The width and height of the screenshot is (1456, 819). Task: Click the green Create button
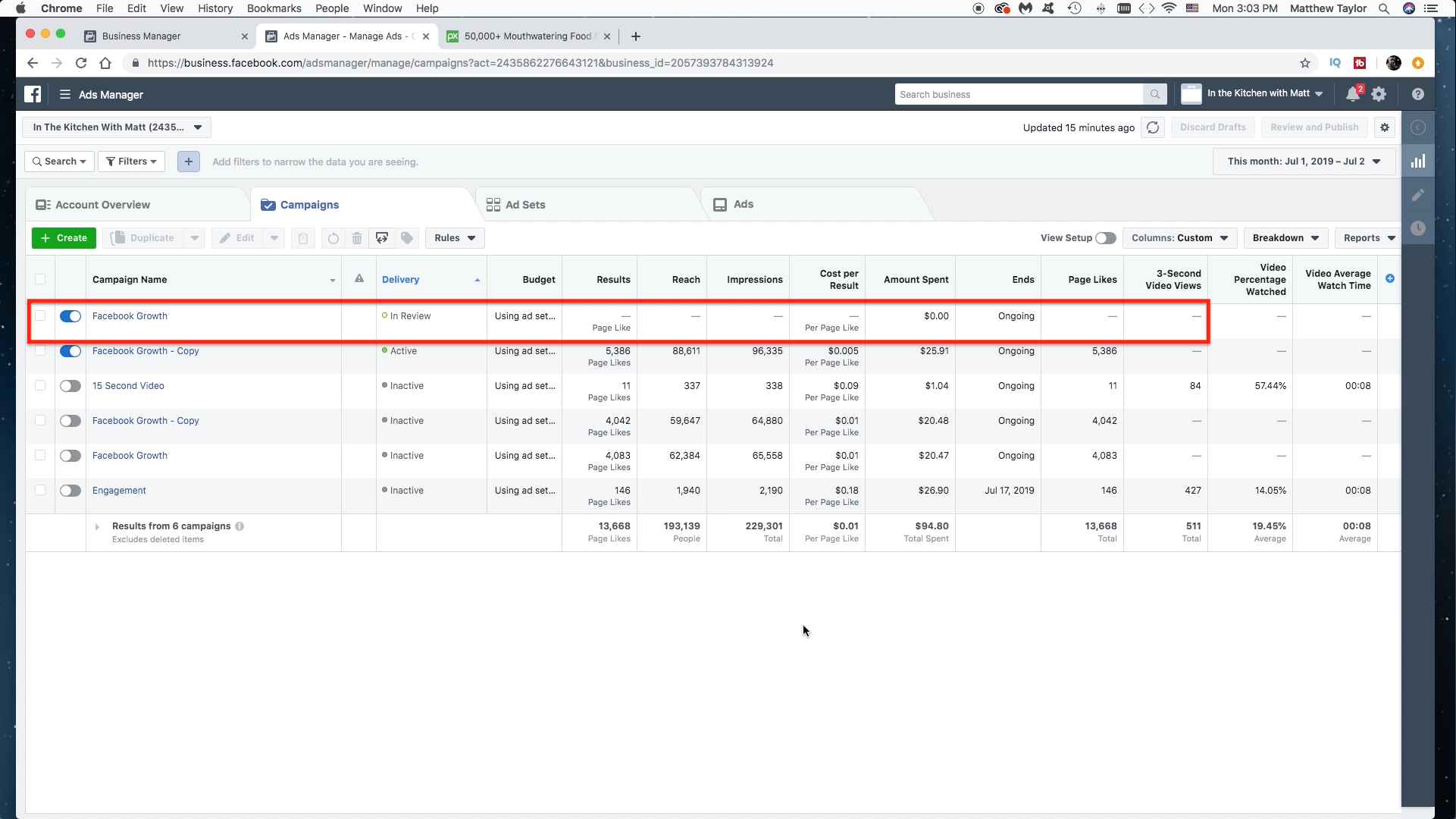pyautogui.click(x=64, y=238)
